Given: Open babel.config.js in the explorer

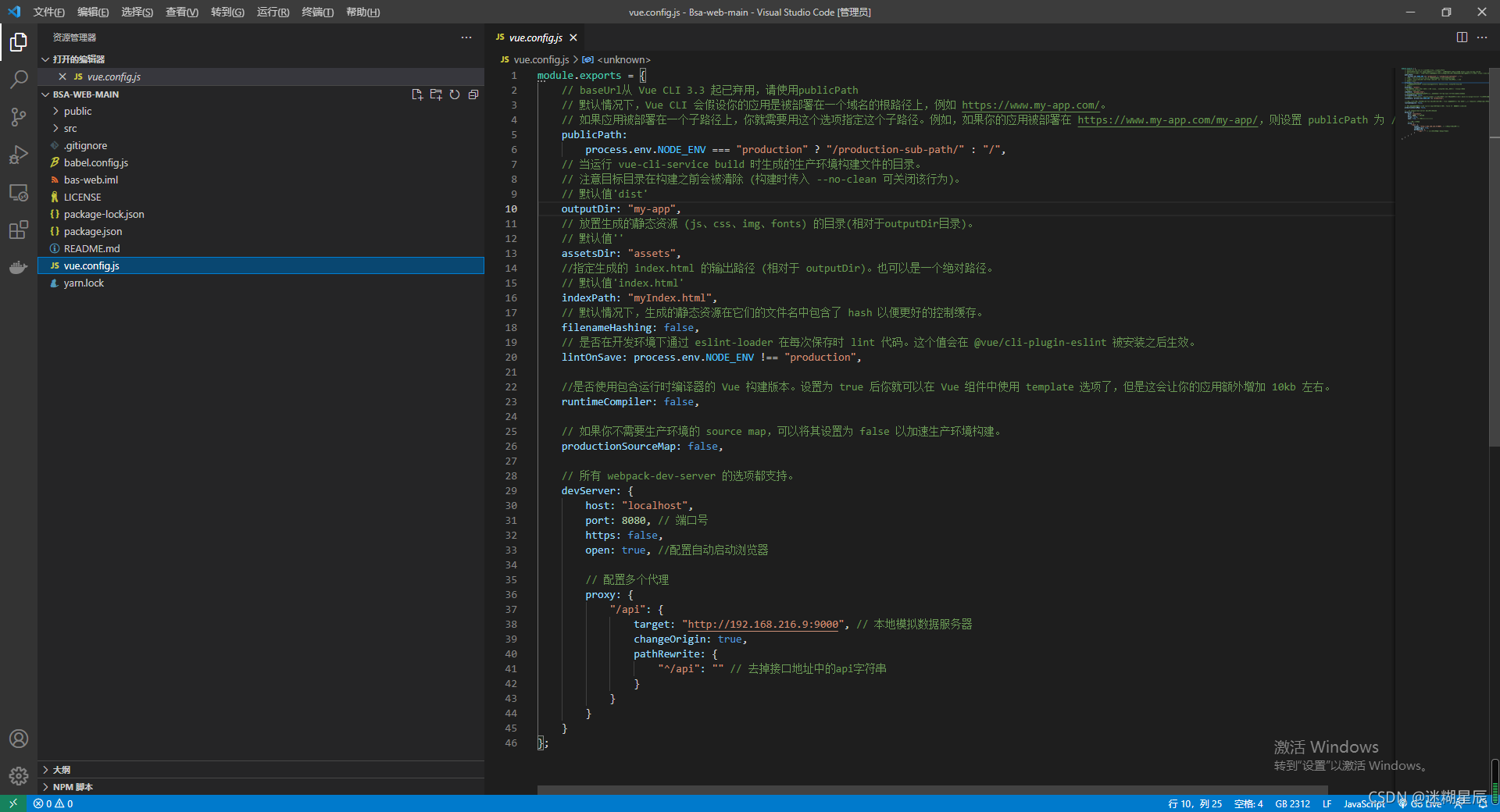Looking at the screenshot, I should pos(261,163).
